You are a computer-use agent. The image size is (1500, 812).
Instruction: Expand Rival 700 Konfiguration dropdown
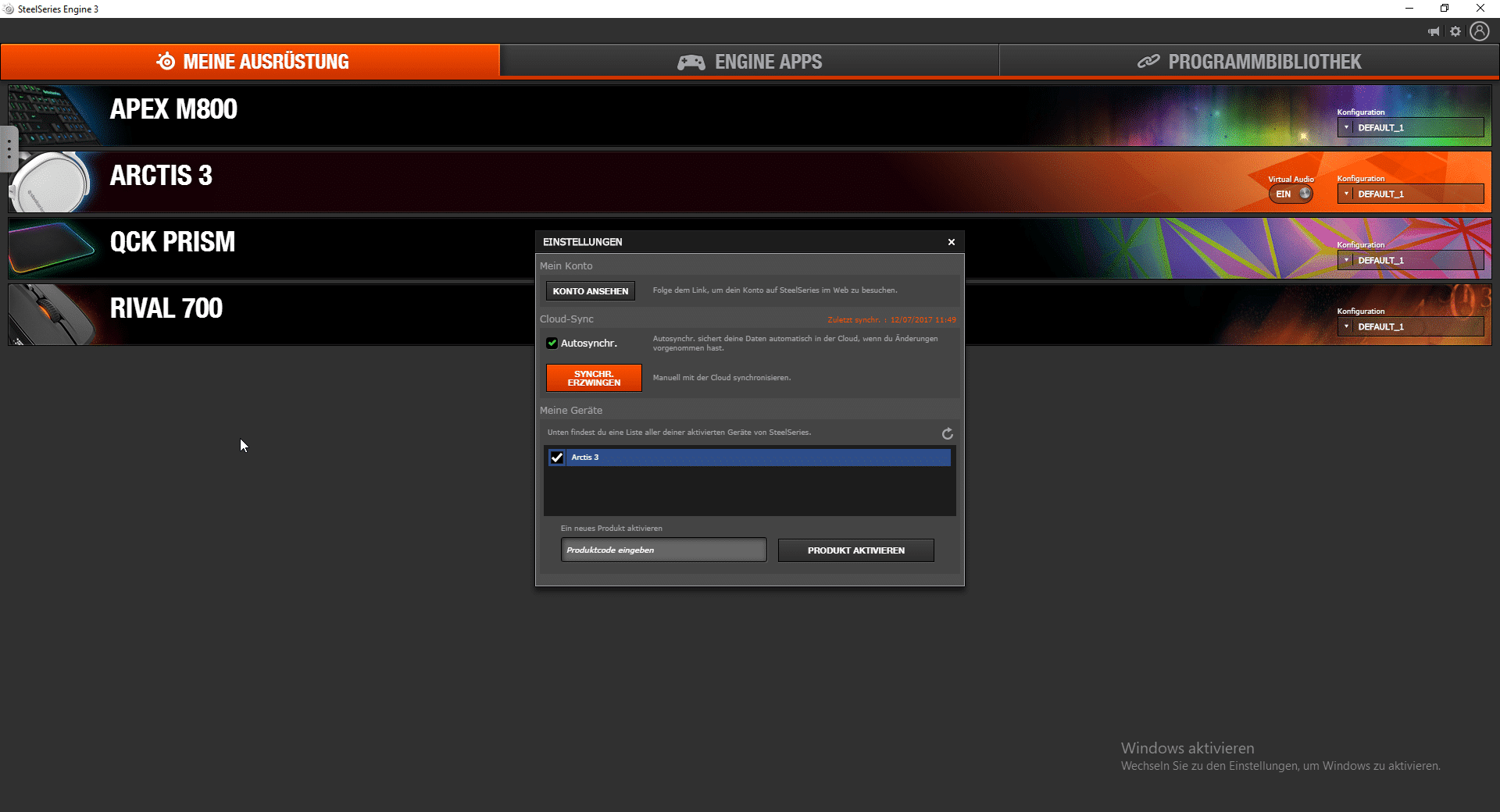coord(1410,326)
